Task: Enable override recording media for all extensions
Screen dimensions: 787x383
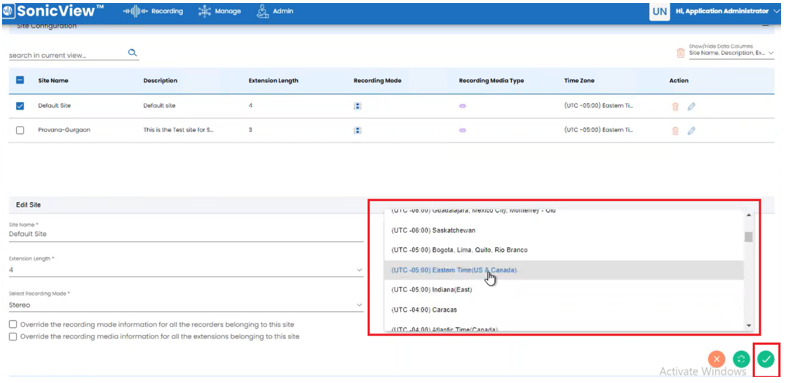Action: (x=13, y=336)
